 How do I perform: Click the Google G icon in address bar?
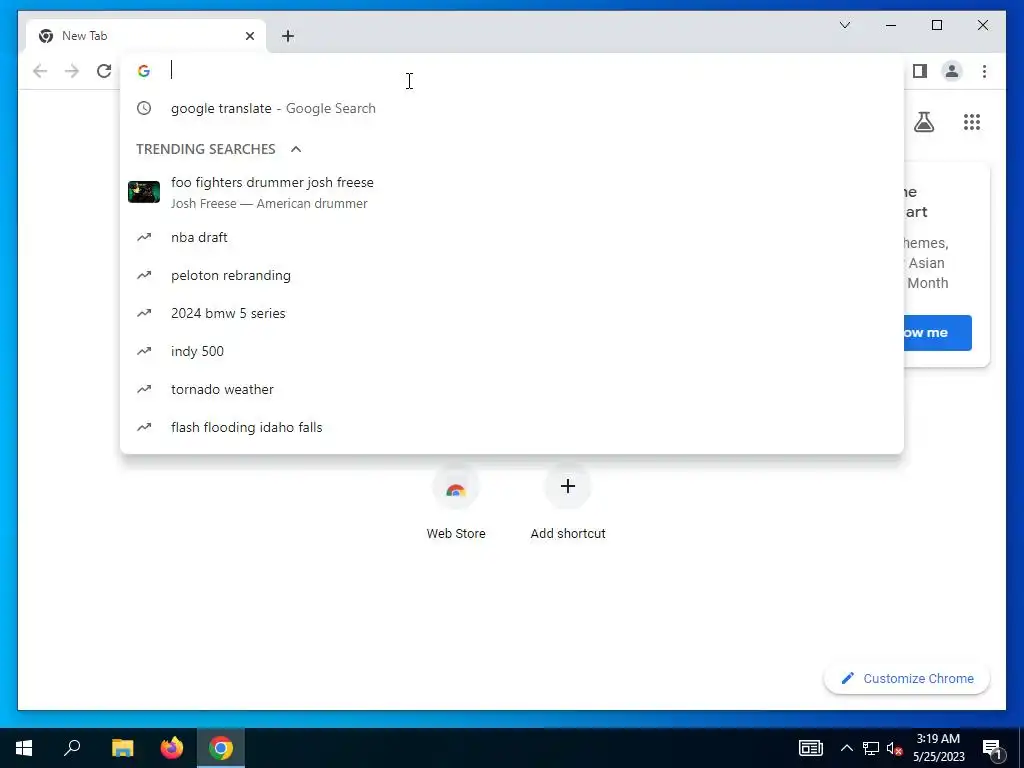click(x=144, y=71)
